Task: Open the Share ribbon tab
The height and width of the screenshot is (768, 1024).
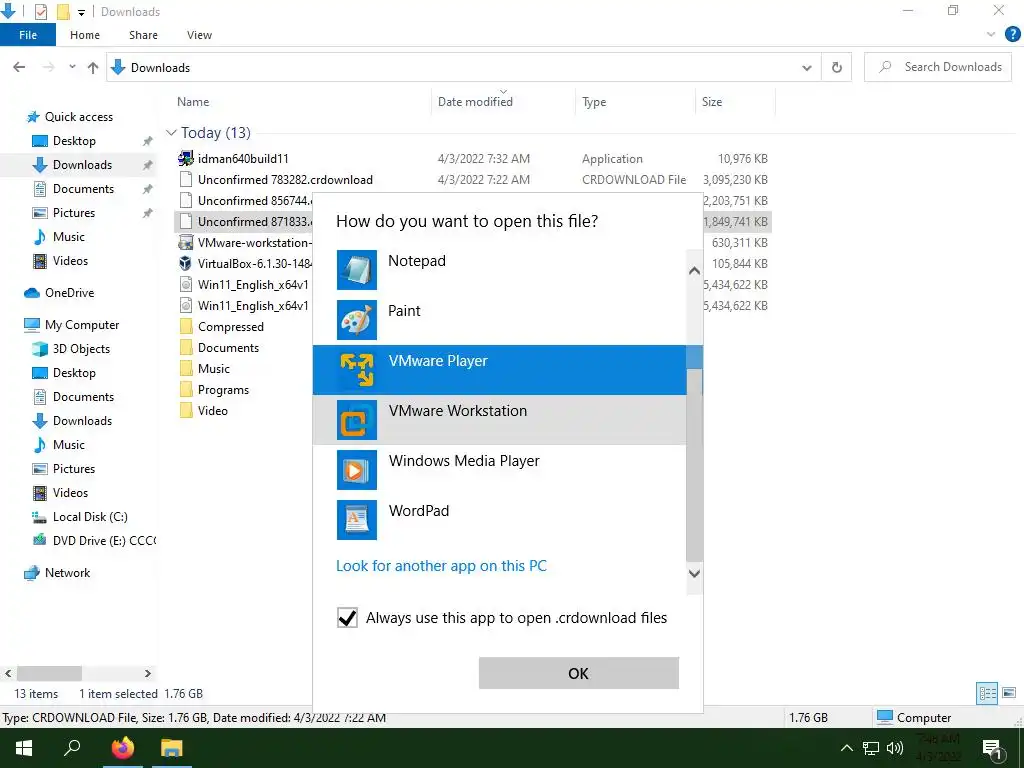Action: coord(143,35)
